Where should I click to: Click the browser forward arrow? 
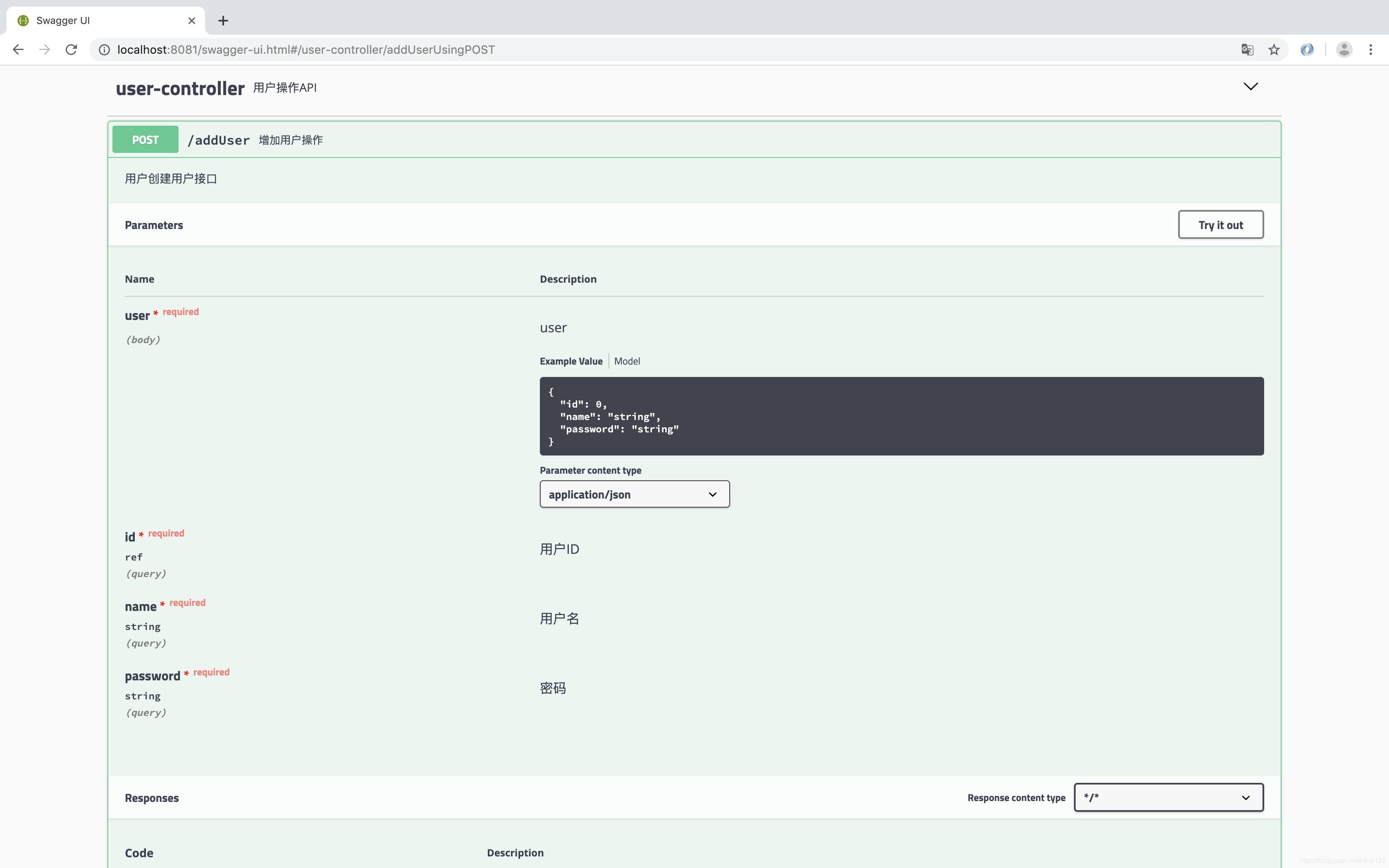(45, 49)
